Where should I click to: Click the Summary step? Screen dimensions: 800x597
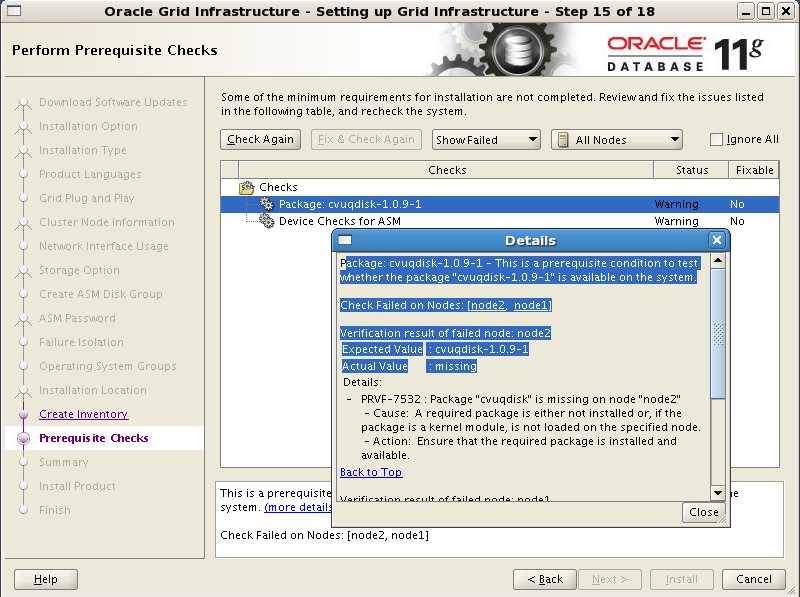click(x=64, y=462)
